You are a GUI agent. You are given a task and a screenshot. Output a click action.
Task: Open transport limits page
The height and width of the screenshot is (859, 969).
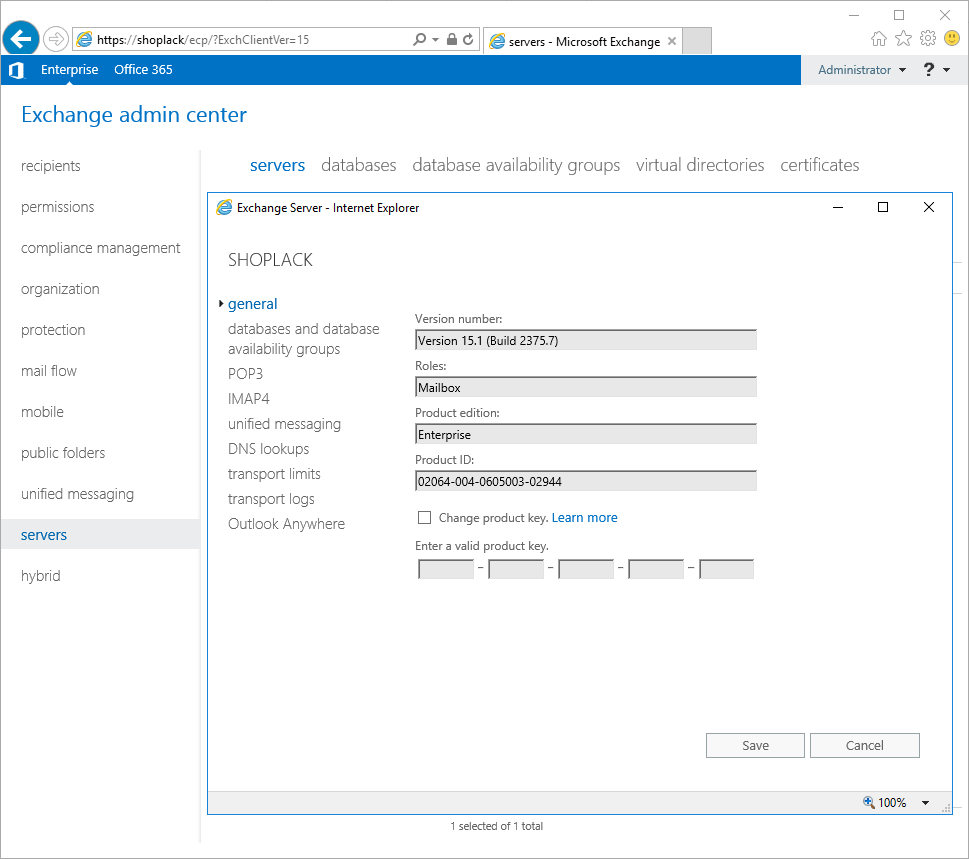point(274,474)
